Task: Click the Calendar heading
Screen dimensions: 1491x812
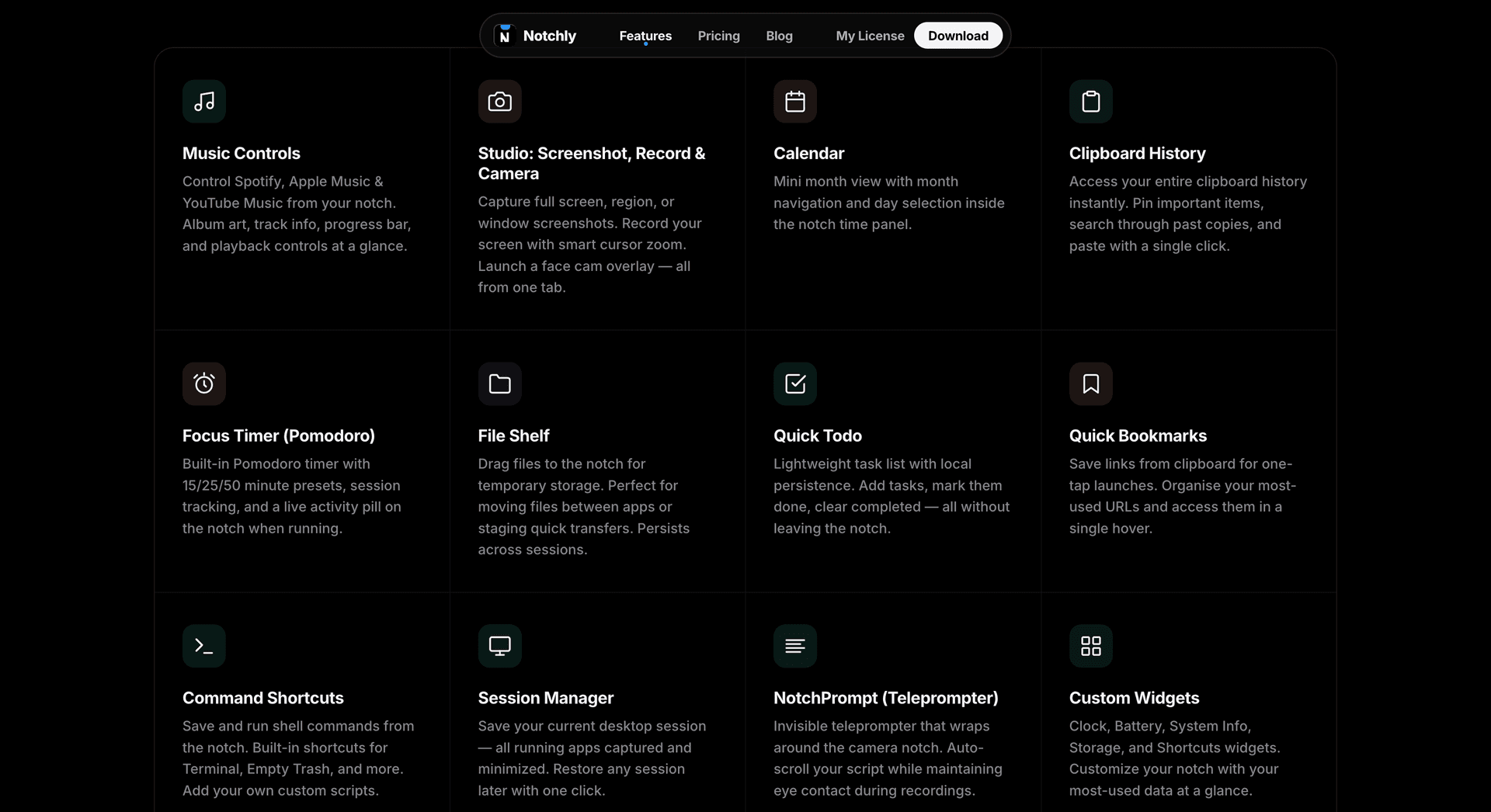Action: tap(808, 153)
